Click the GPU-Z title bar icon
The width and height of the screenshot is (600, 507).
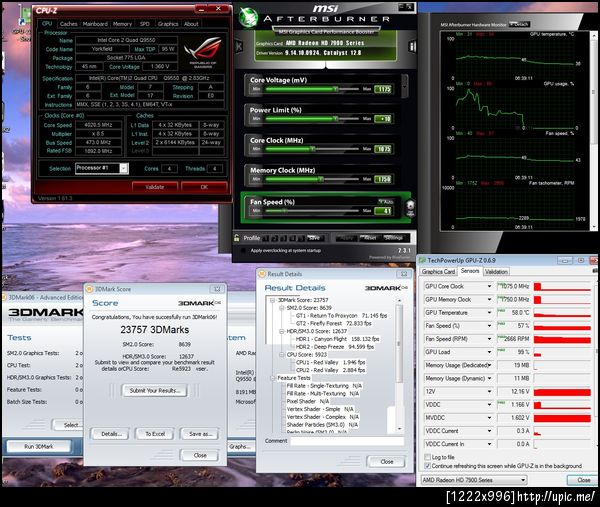tap(422, 260)
